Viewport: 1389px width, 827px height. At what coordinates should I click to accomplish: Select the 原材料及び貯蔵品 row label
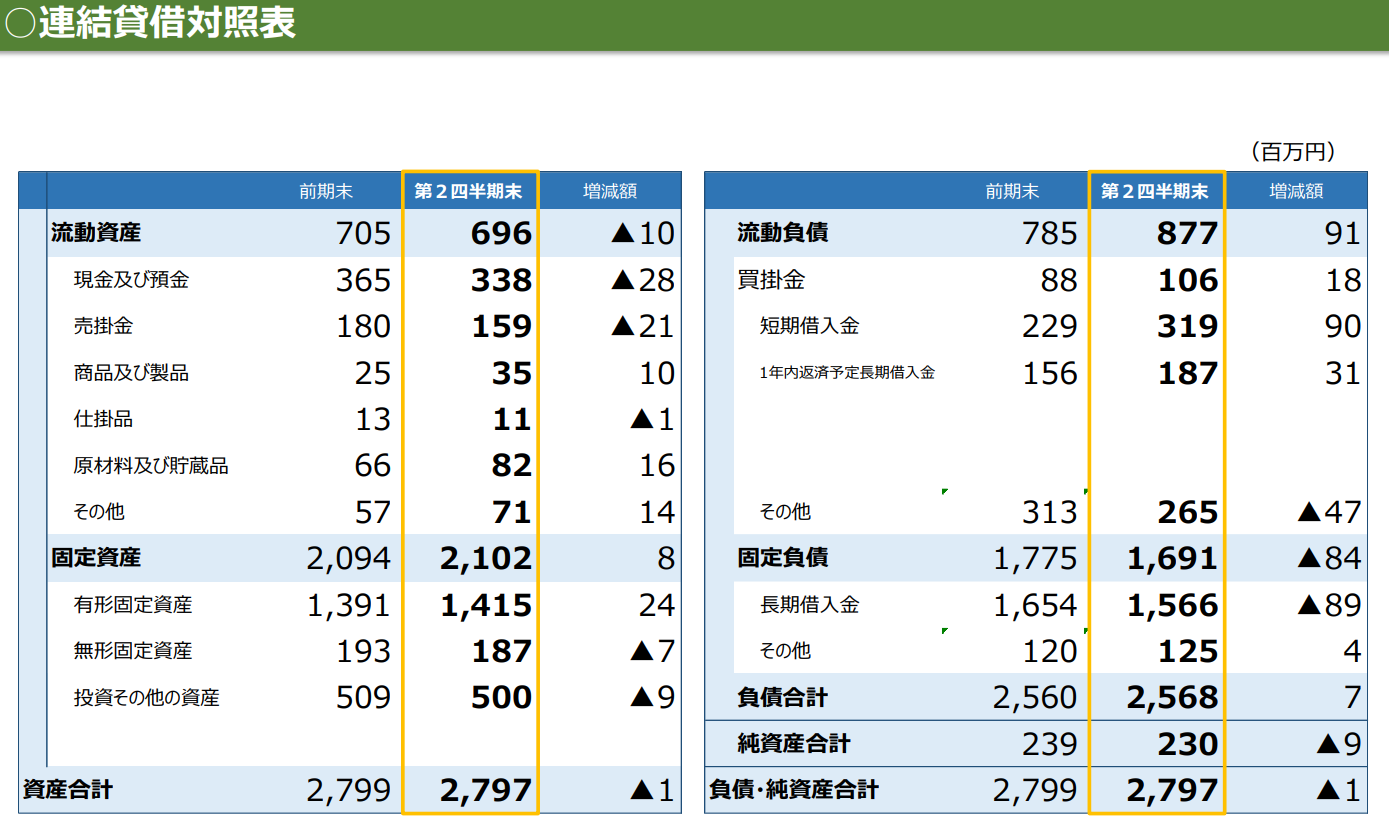pos(151,466)
